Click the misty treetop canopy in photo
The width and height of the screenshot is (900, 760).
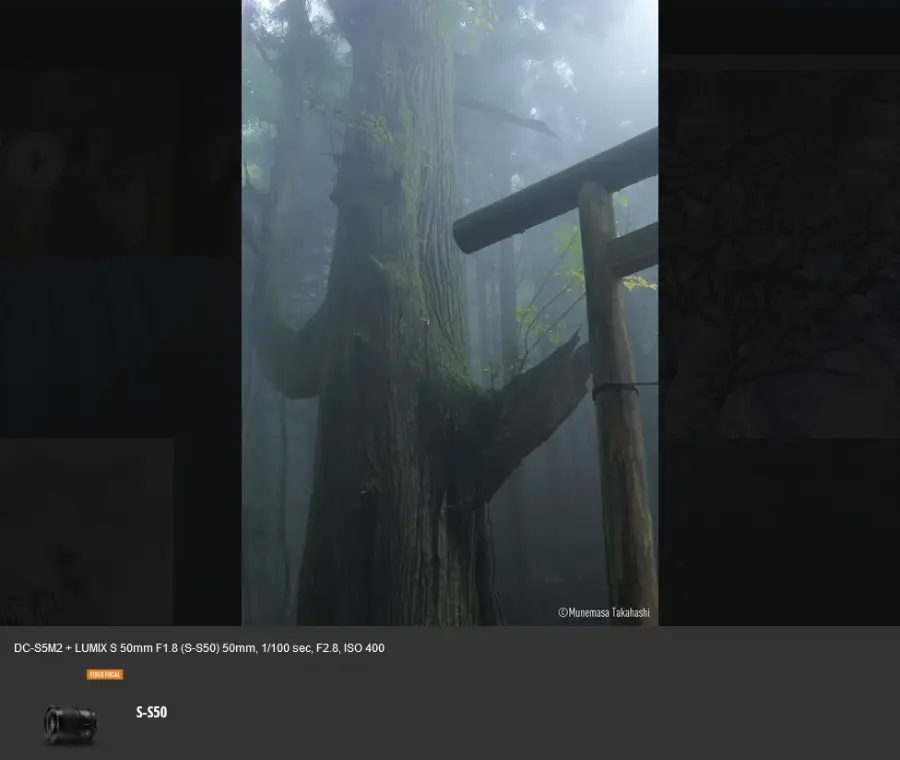pos(450,40)
